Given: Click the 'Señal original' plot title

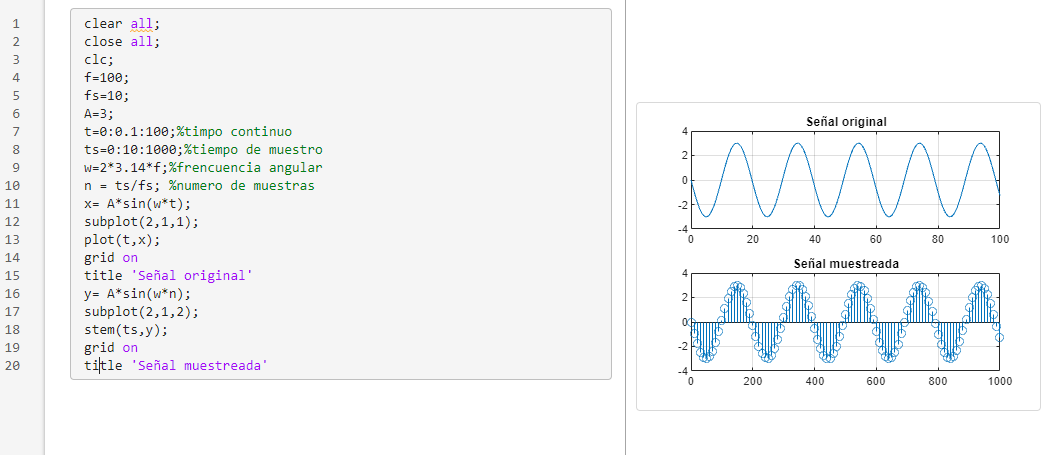Looking at the screenshot, I should 846,122.
